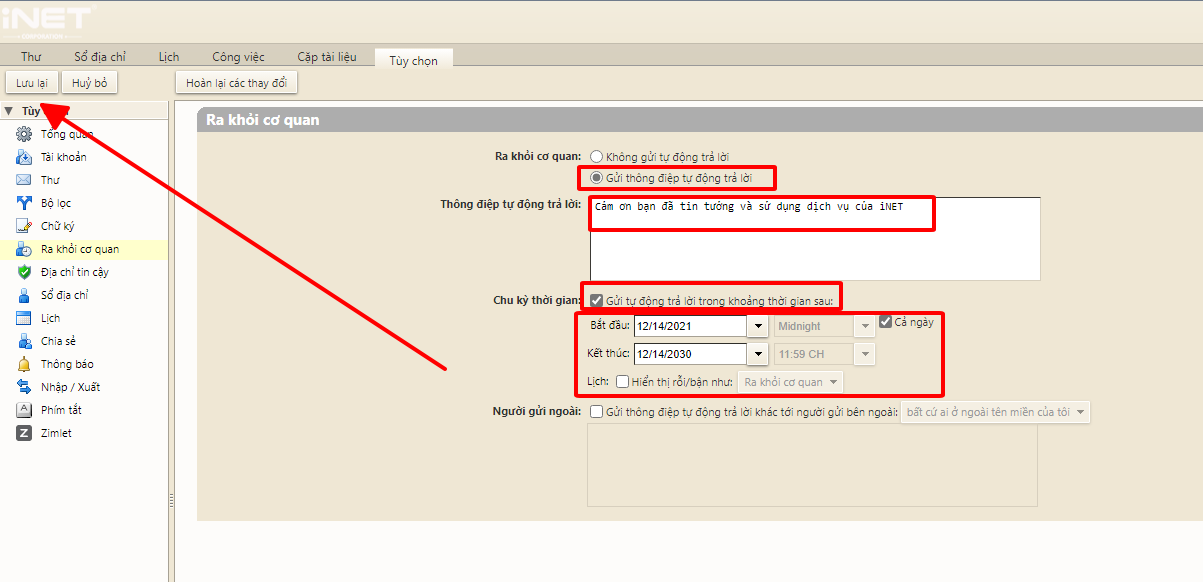This screenshot has width=1203, height=582.
Task: Select the Phím tắt shortcuts icon
Action: pyautogui.click(x=24, y=410)
